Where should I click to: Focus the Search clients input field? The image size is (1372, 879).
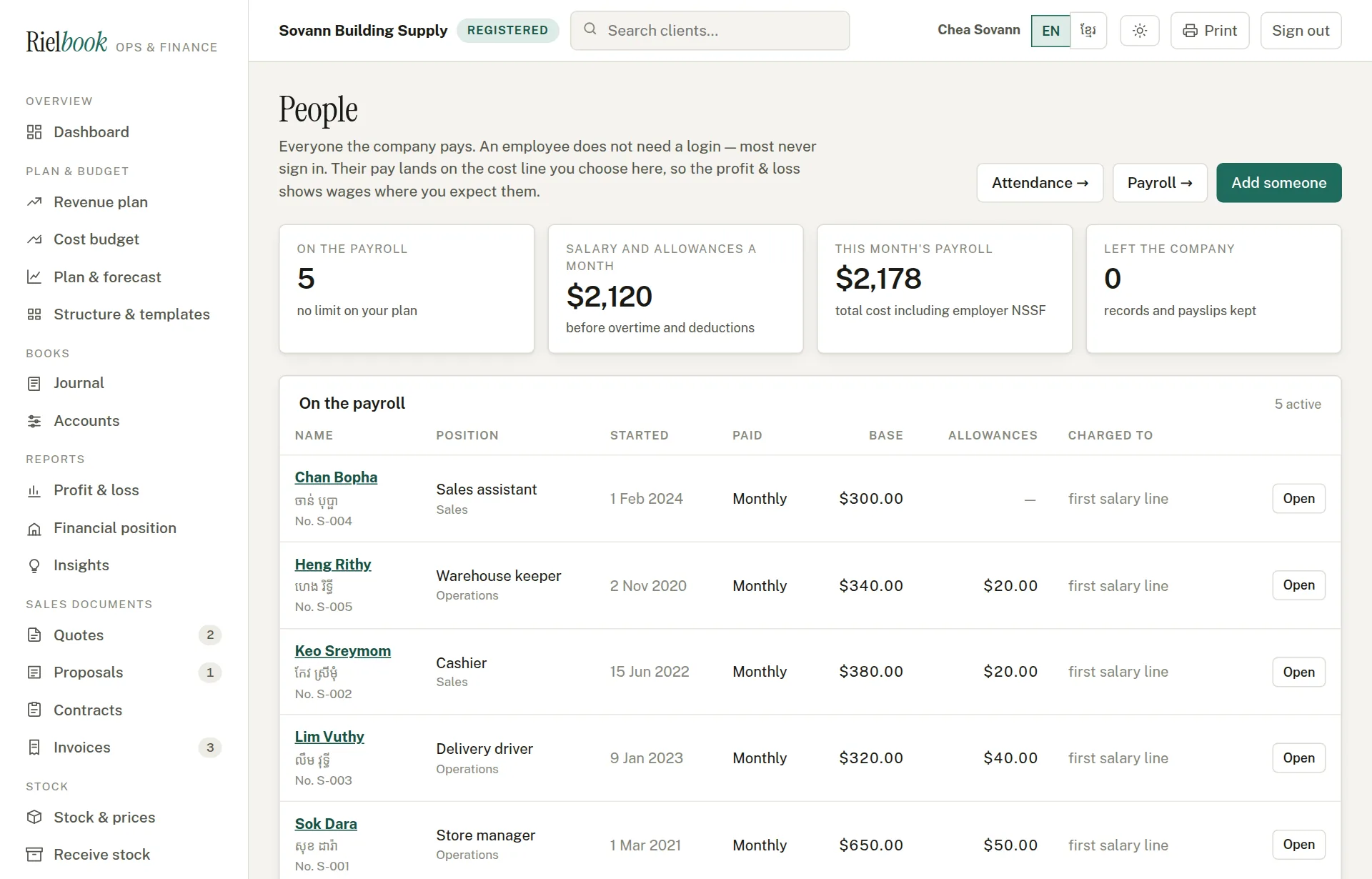[x=710, y=31]
